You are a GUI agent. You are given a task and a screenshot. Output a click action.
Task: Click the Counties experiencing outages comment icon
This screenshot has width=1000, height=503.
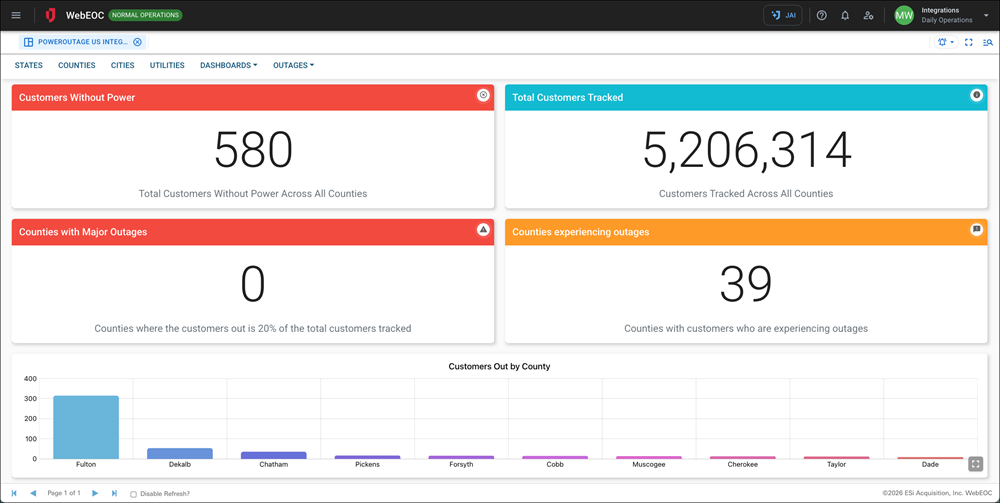pos(977,230)
